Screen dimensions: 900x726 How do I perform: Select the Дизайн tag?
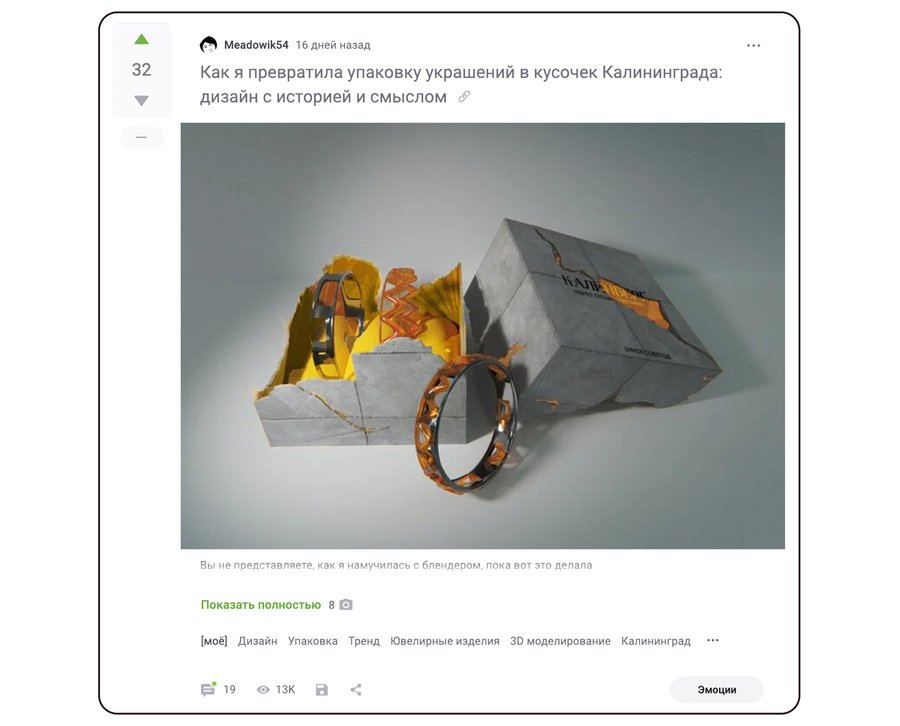(x=258, y=641)
